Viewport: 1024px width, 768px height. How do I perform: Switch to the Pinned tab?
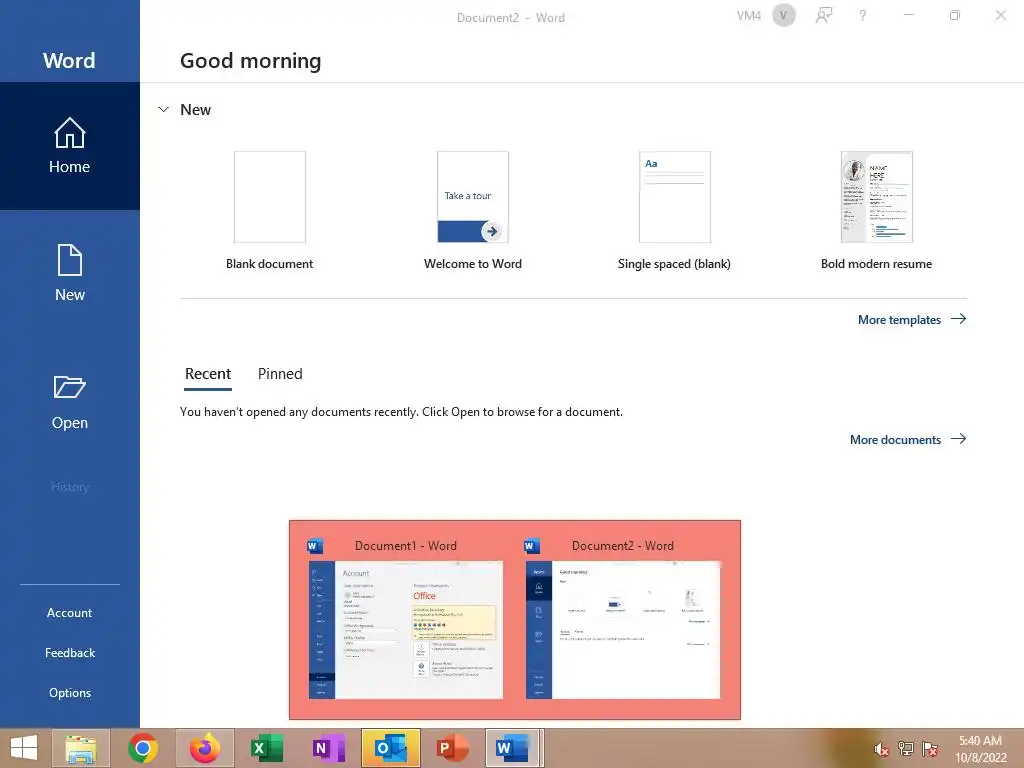pos(280,374)
